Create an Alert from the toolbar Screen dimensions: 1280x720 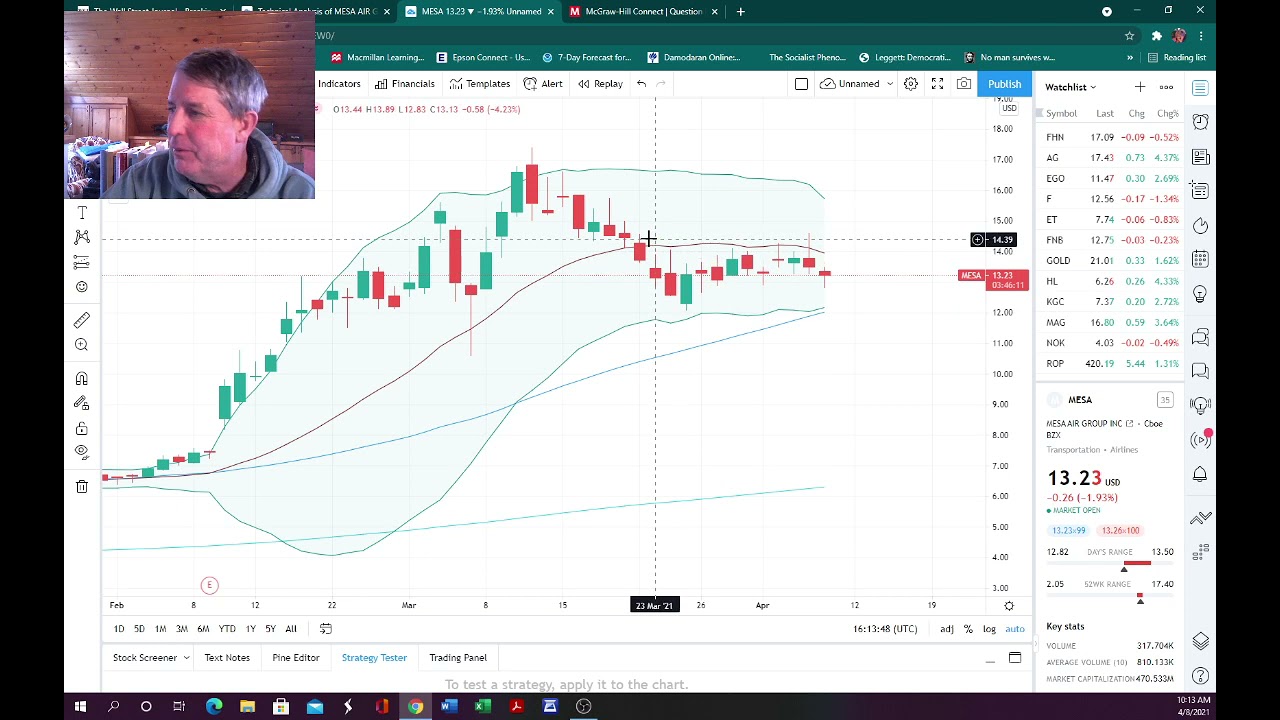(x=543, y=84)
